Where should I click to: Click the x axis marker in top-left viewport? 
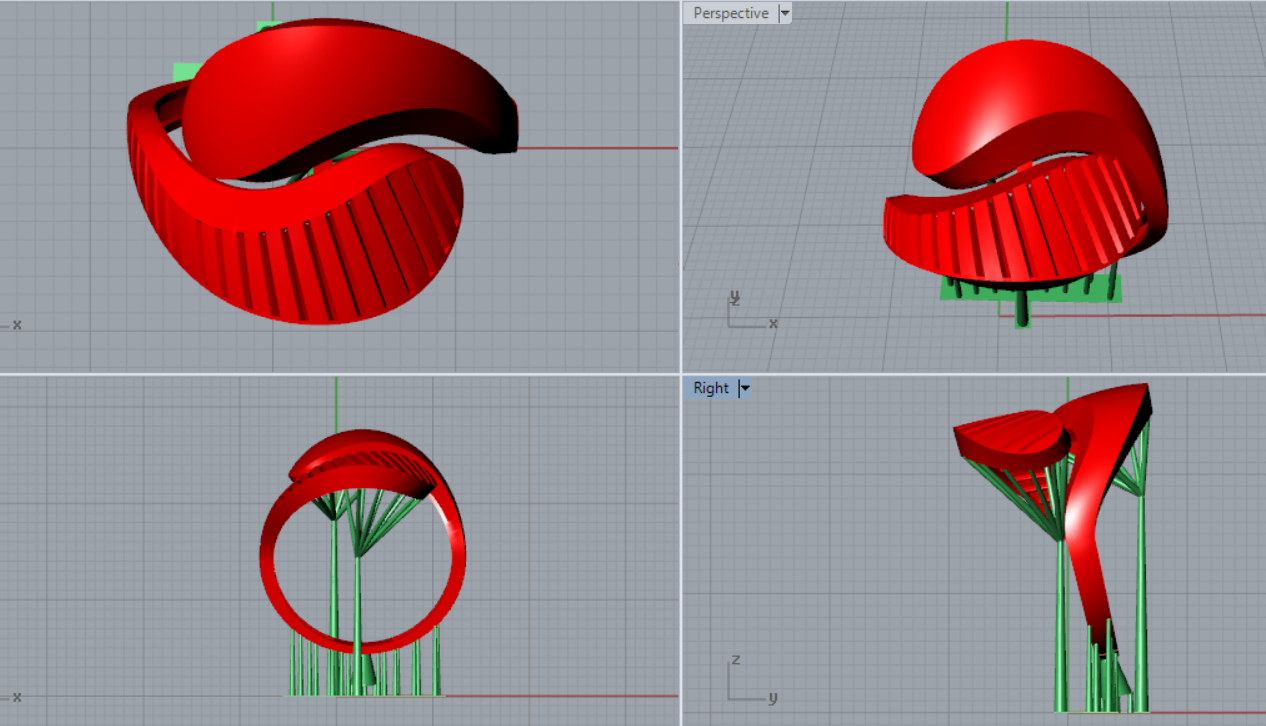(15, 325)
